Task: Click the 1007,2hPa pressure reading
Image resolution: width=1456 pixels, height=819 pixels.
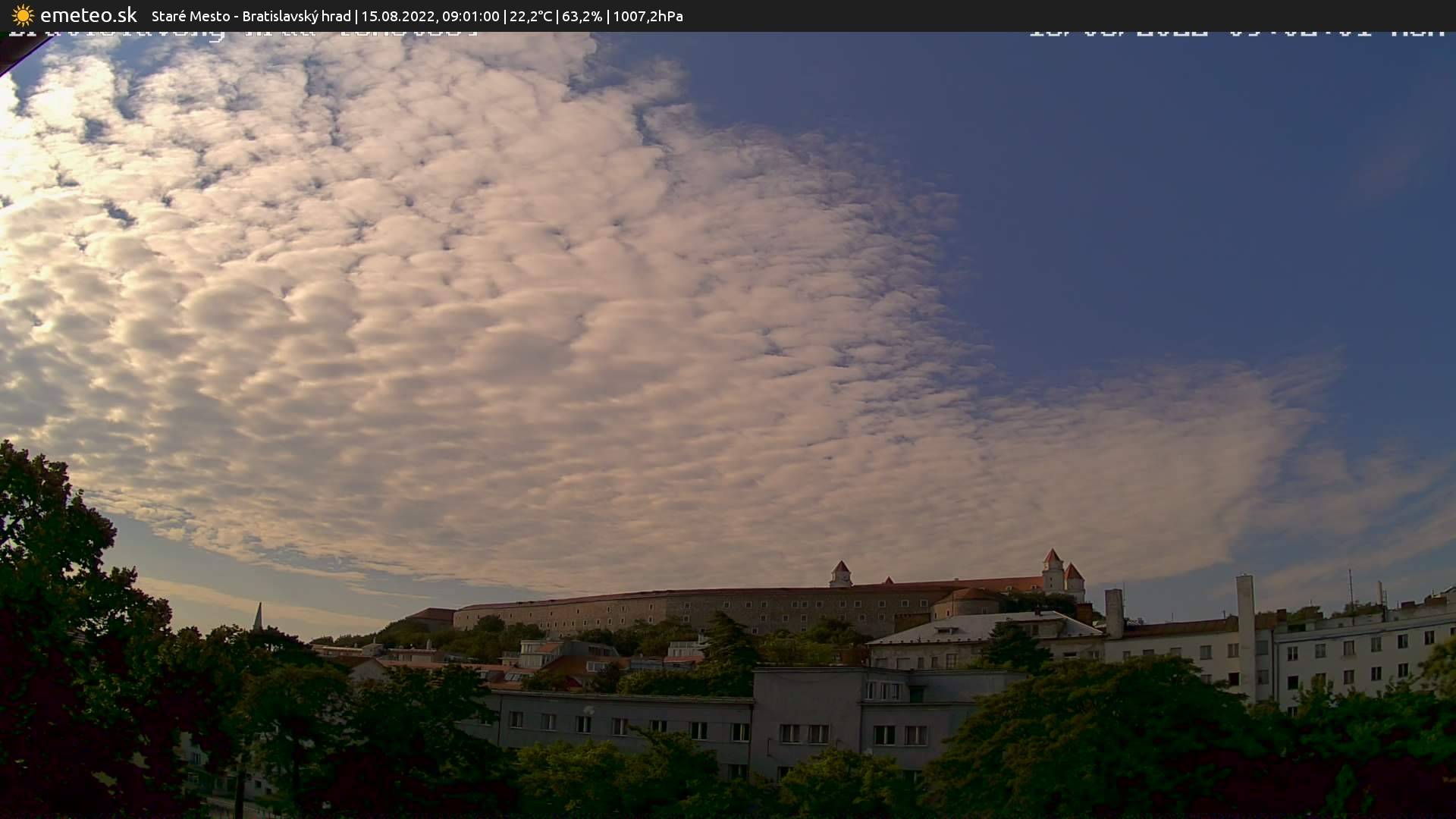Action: tap(648, 16)
